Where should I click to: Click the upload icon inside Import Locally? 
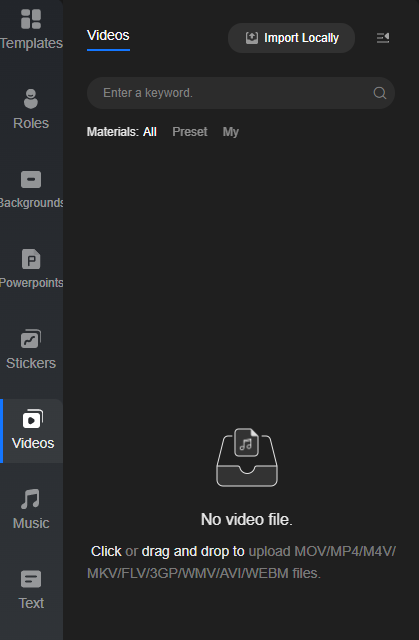point(252,38)
